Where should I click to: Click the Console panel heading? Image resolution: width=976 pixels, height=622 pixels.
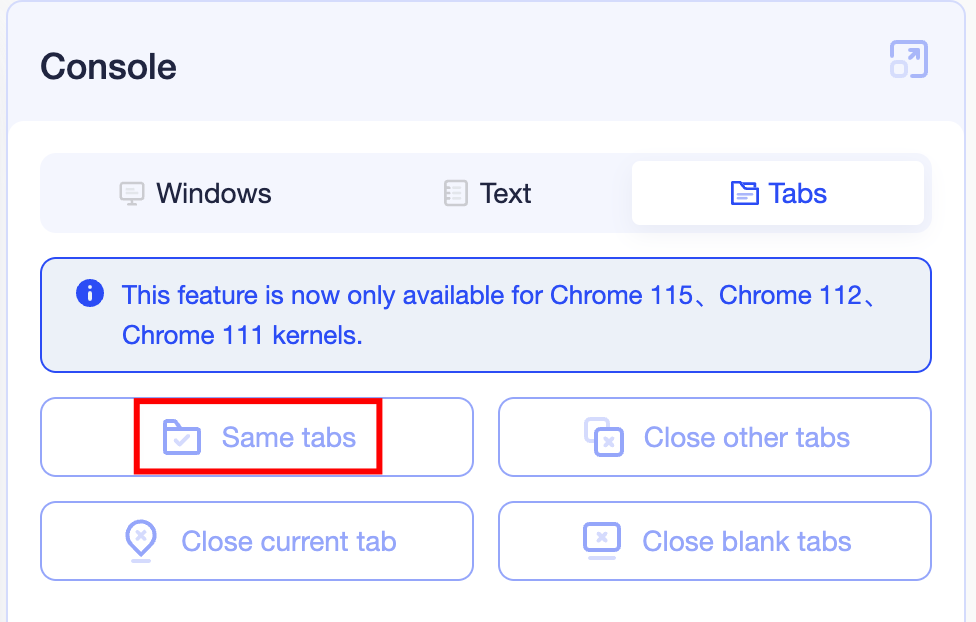108,67
